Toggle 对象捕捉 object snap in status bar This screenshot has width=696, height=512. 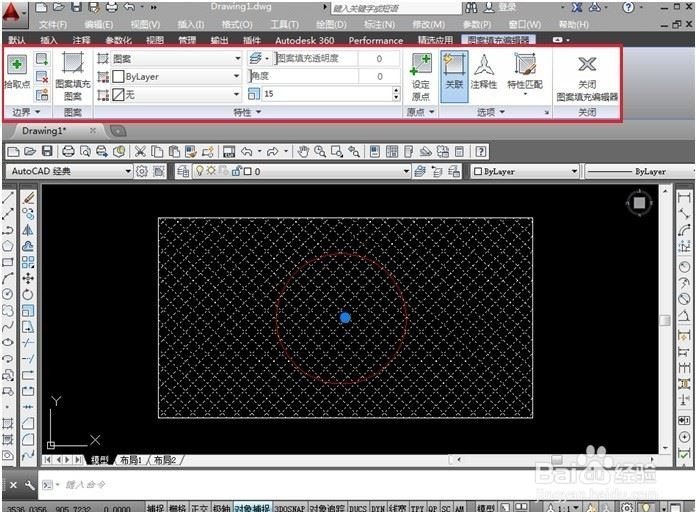(253, 508)
